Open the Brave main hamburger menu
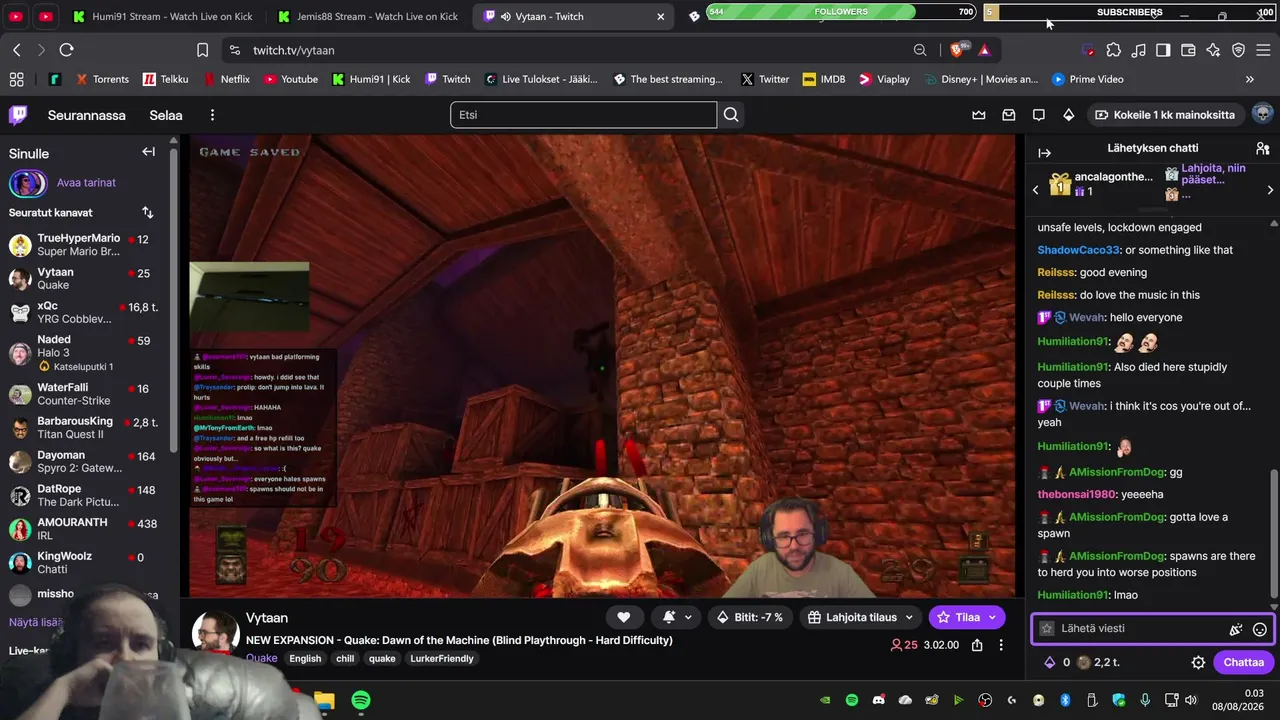Viewport: 1280px width, 720px height. point(1264,50)
